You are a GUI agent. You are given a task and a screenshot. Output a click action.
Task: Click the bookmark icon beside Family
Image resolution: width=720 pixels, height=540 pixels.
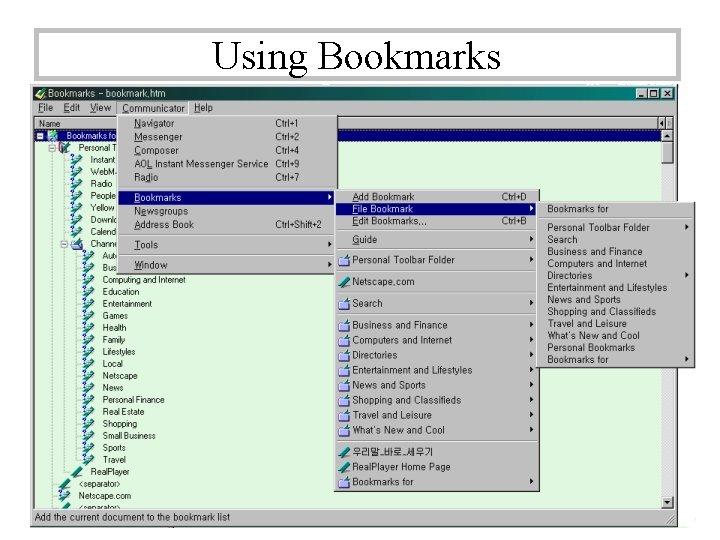(x=88, y=339)
